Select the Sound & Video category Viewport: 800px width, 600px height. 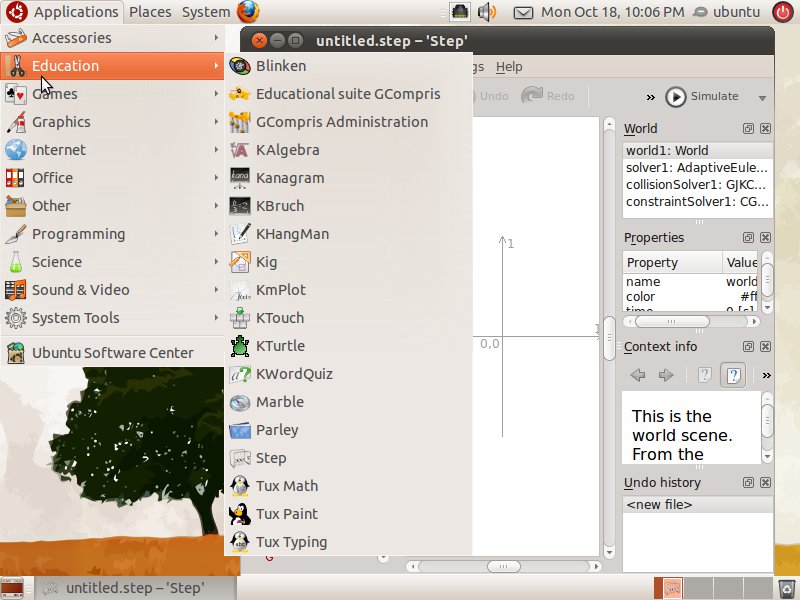pyautogui.click(x=112, y=290)
